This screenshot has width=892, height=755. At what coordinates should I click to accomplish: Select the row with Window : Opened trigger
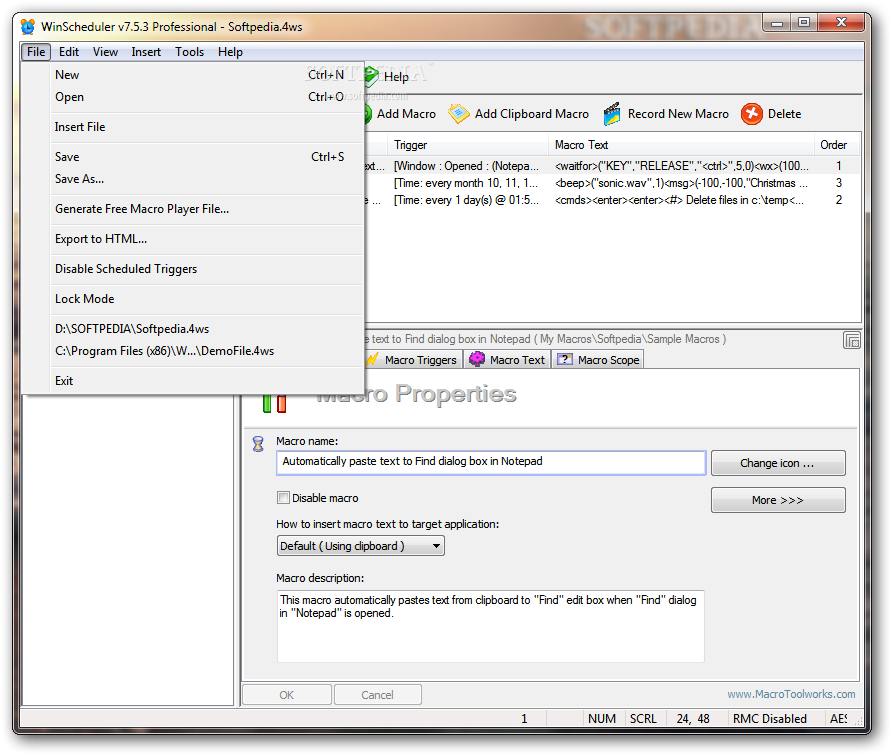click(x=613, y=166)
